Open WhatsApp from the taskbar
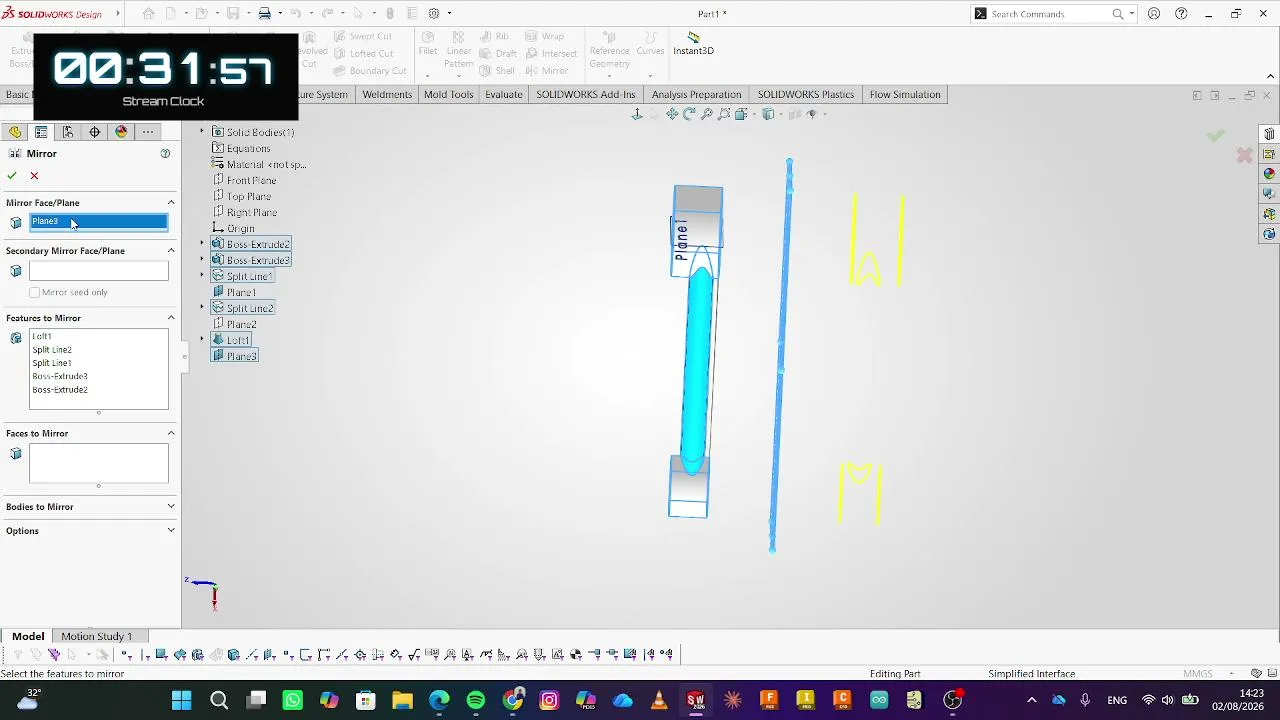The height and width of the screenshot is (720, 1280). [293, 700]
